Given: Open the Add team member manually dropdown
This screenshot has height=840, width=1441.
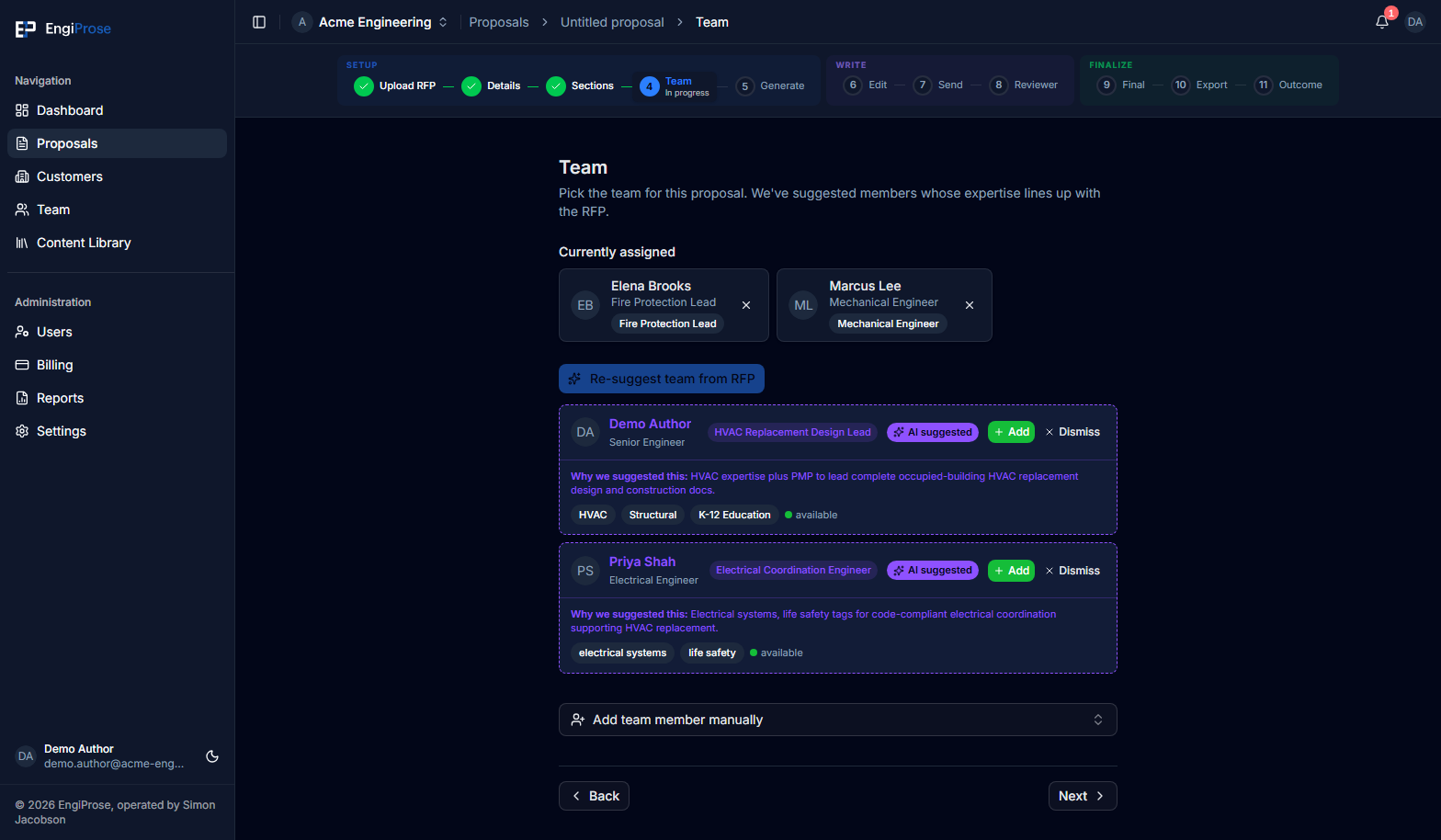Looking at the screenshot, I should 838,720.
